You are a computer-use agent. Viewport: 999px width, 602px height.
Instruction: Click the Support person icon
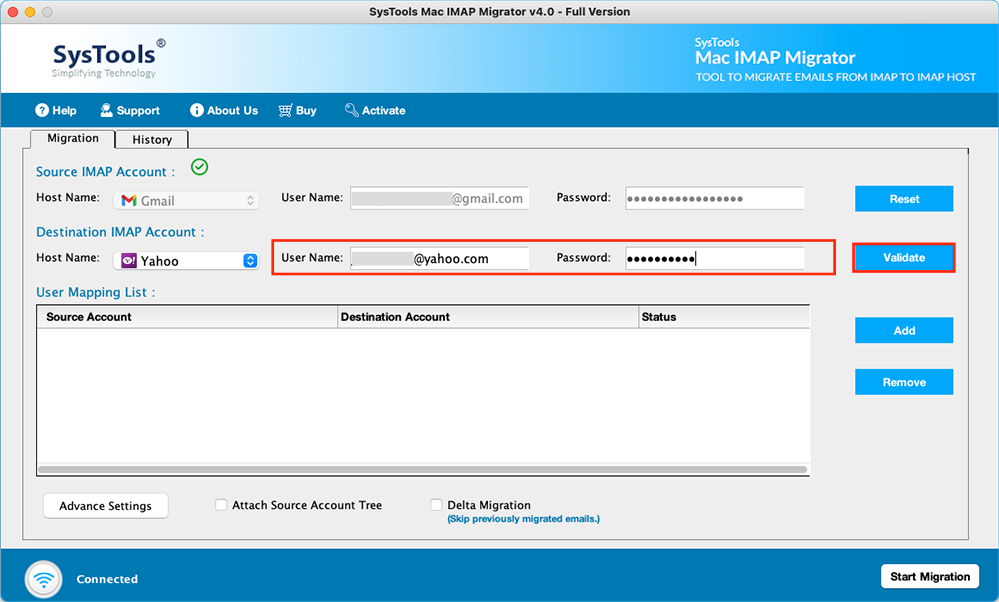click(106, 110)
